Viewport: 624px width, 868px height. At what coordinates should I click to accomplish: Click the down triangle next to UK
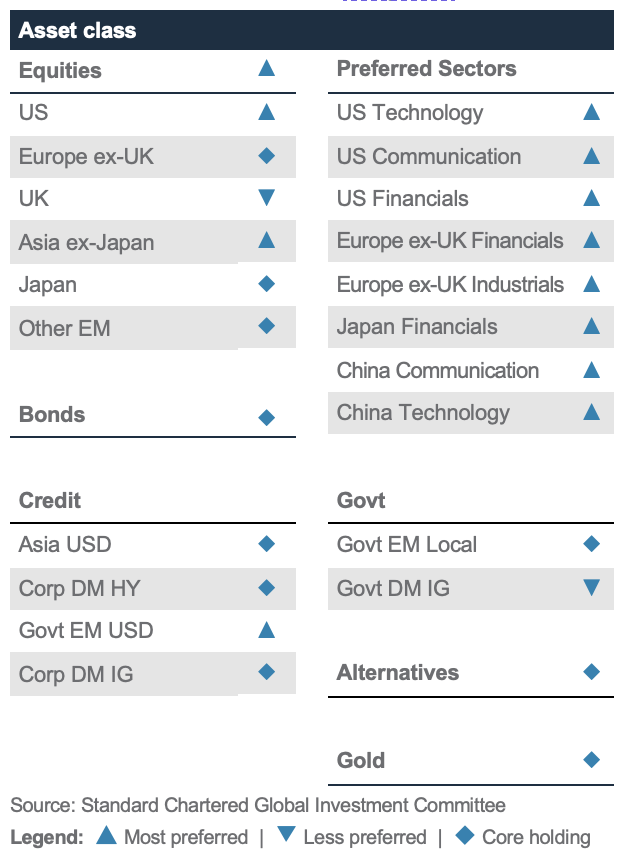click(266, 198)
